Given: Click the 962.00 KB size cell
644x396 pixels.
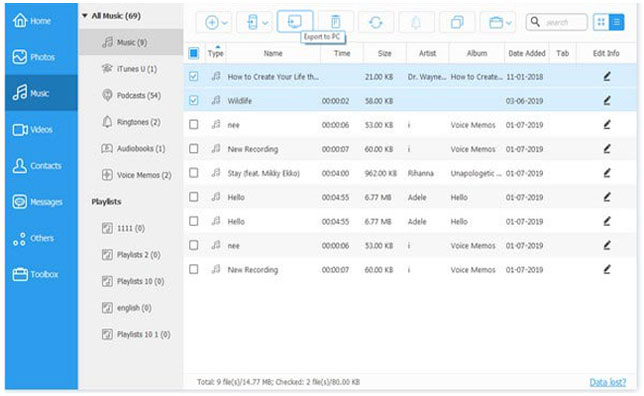Looking at the screenshot, I should (x=381, y=173).
